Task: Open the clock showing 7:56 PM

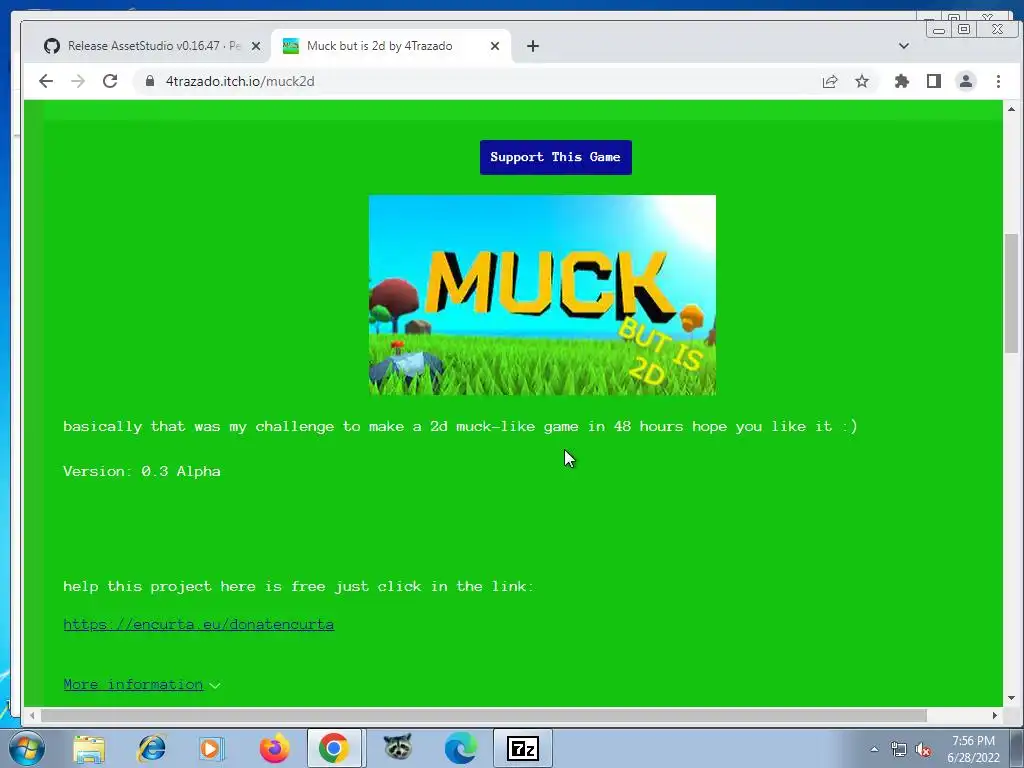Action: [973, 749]
